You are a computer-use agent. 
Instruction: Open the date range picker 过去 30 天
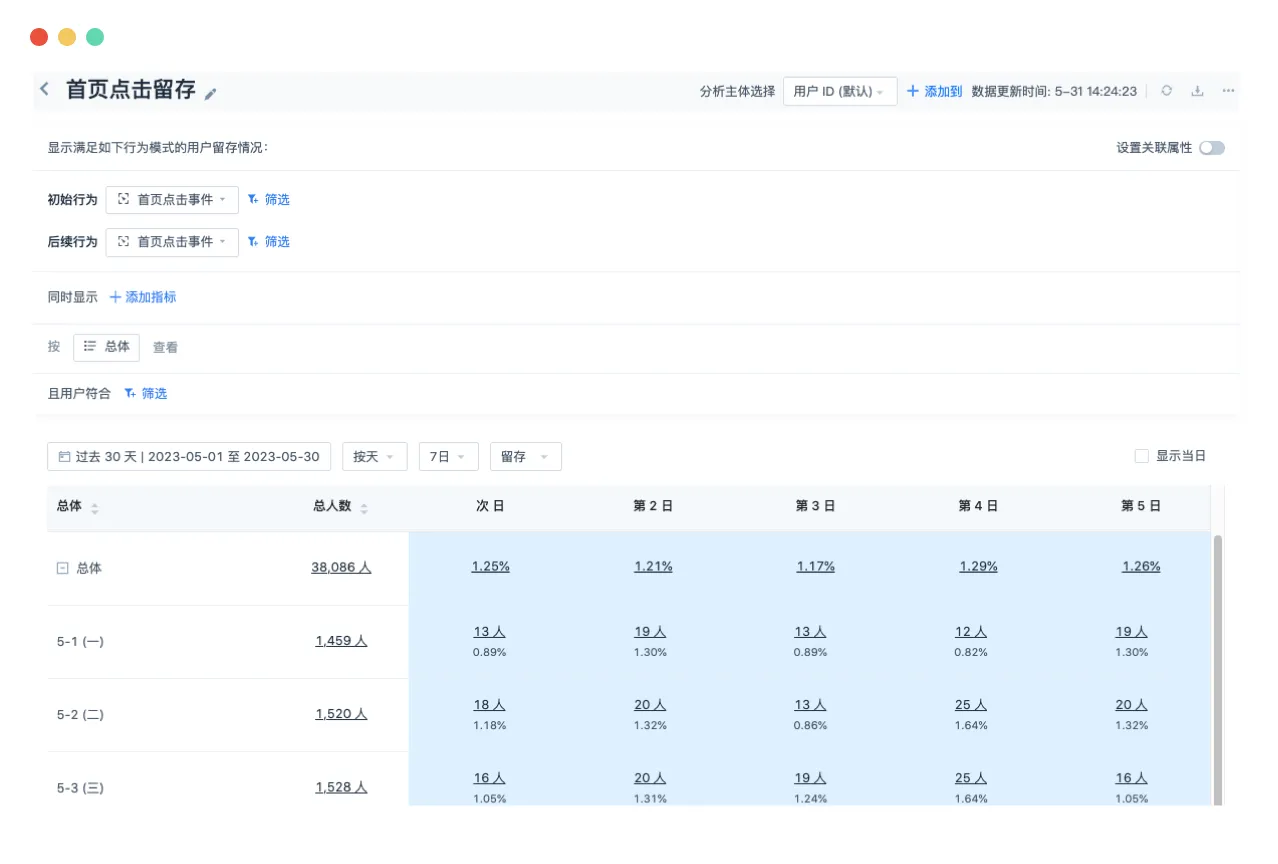click(189, 456)
